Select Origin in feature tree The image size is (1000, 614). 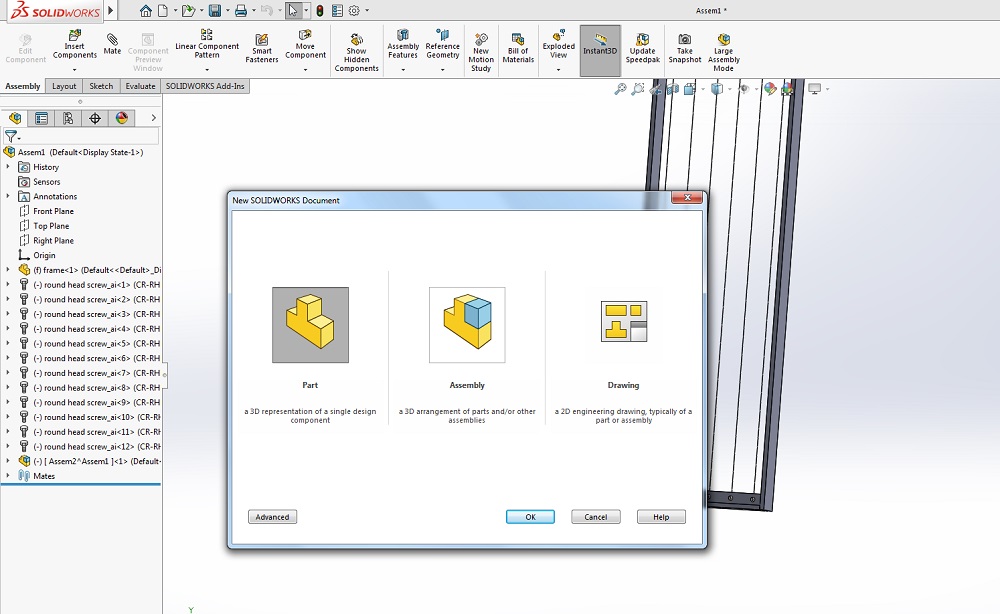(44, 255)
